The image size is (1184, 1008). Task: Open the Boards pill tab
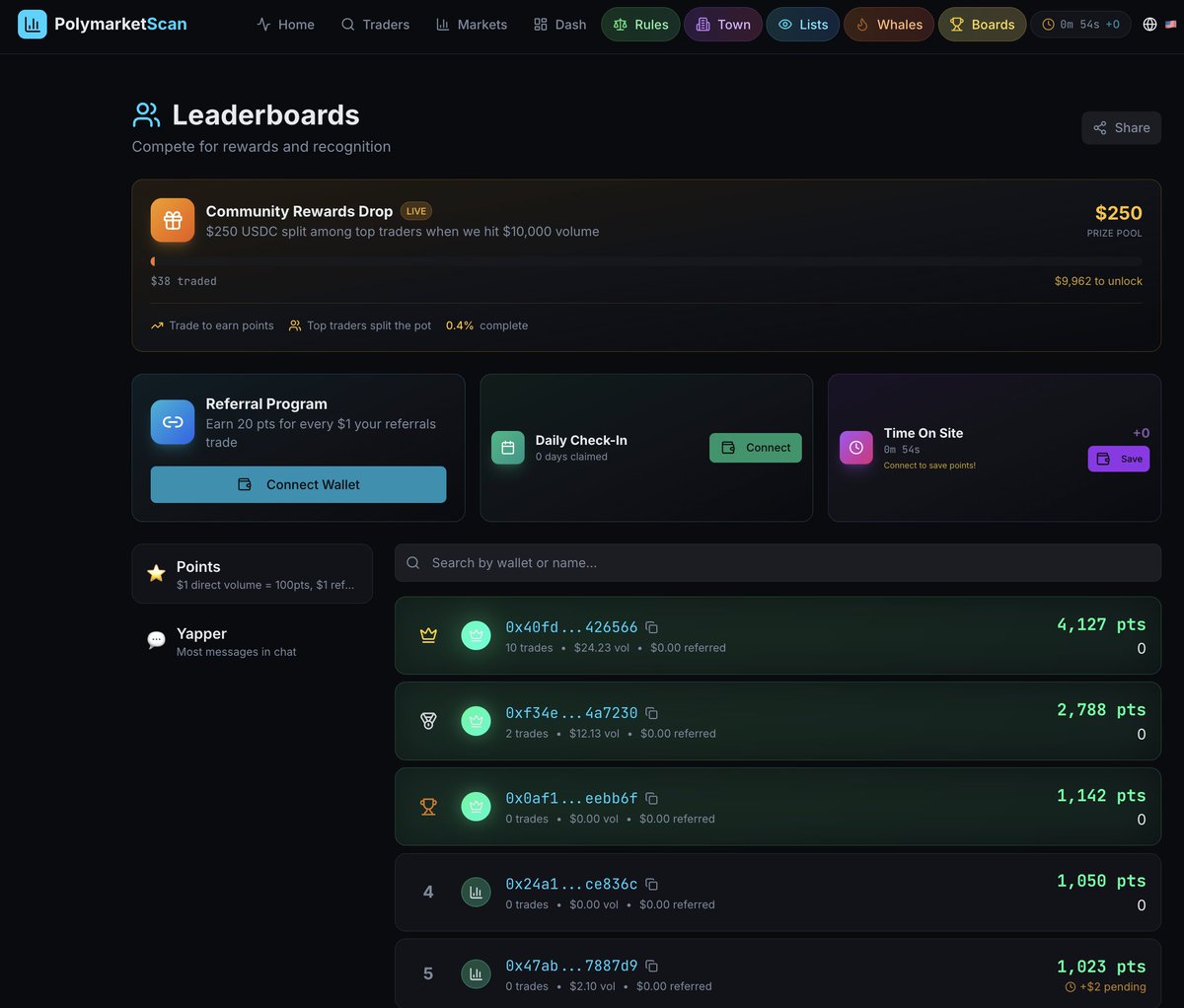[982, 25]
